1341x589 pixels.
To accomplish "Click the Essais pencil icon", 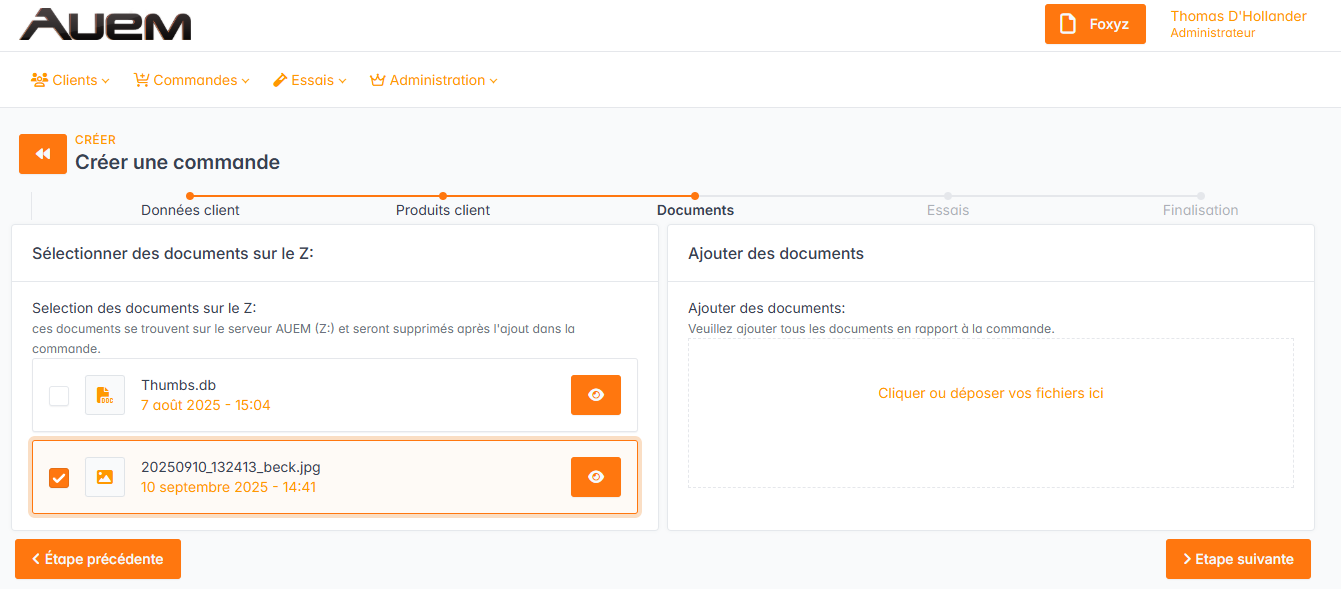I will point(280,80).
